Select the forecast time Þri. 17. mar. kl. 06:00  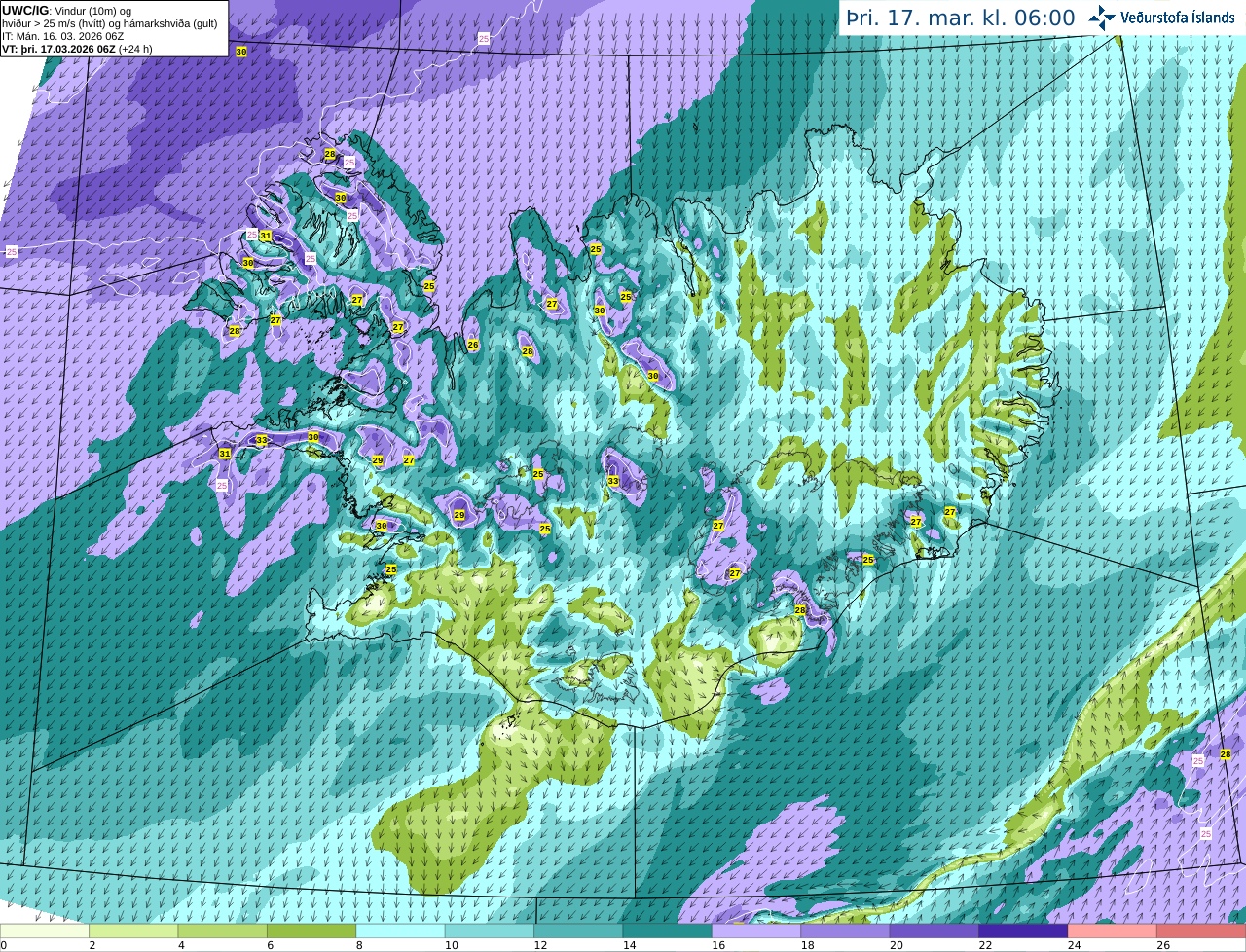(961, 18)
